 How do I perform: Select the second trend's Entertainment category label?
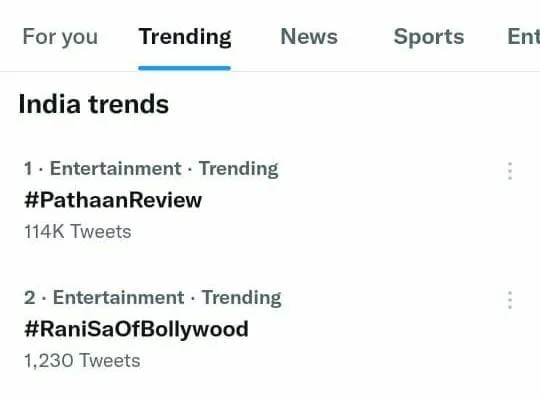pos(118,297)
